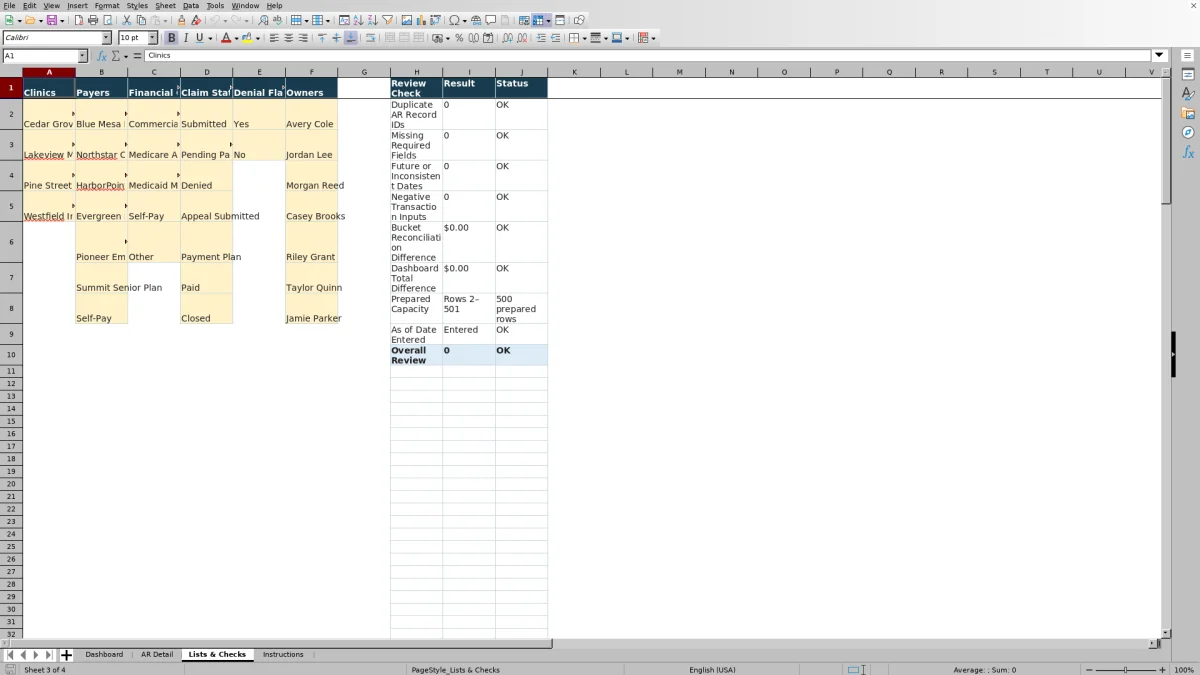Click the Center Horizontally icon

point(288,38)
